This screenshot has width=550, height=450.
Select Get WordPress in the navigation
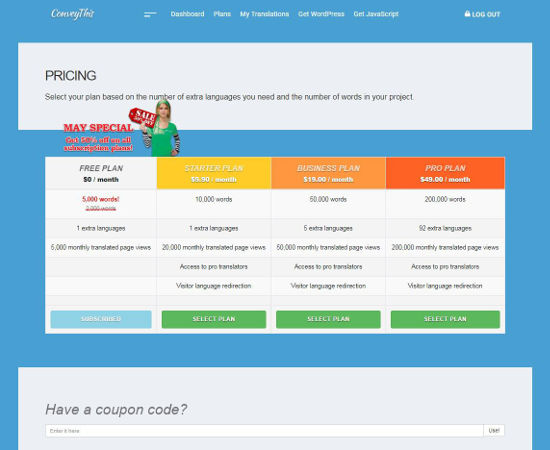pos(321,14)
